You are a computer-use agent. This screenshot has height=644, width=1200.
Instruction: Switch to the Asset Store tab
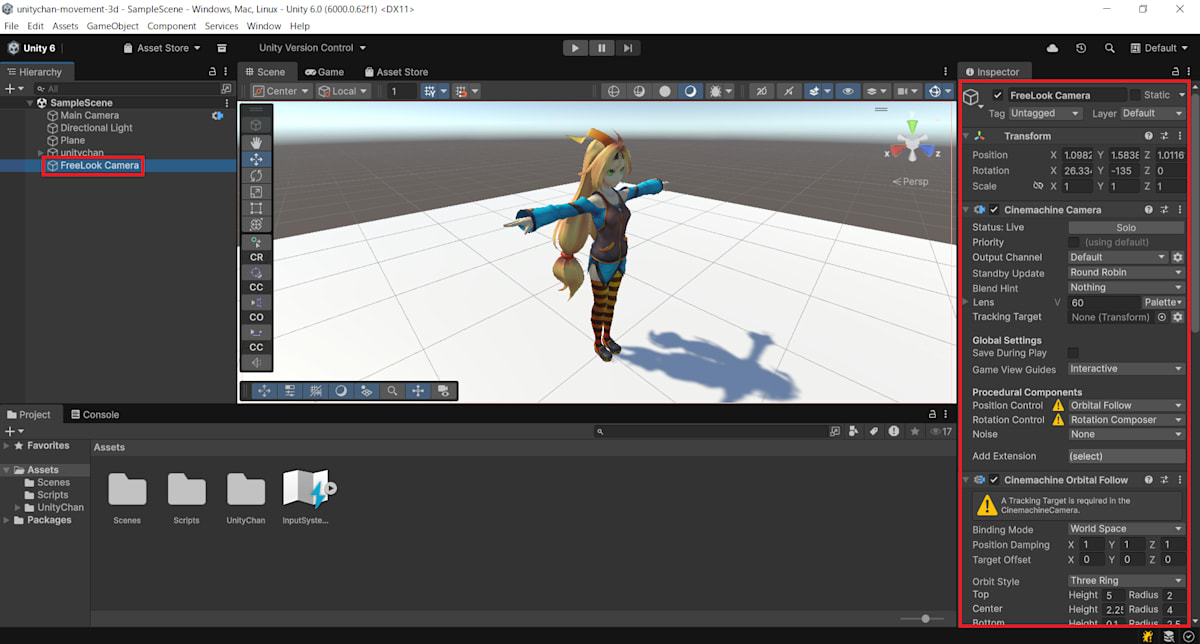pos(396,72)
